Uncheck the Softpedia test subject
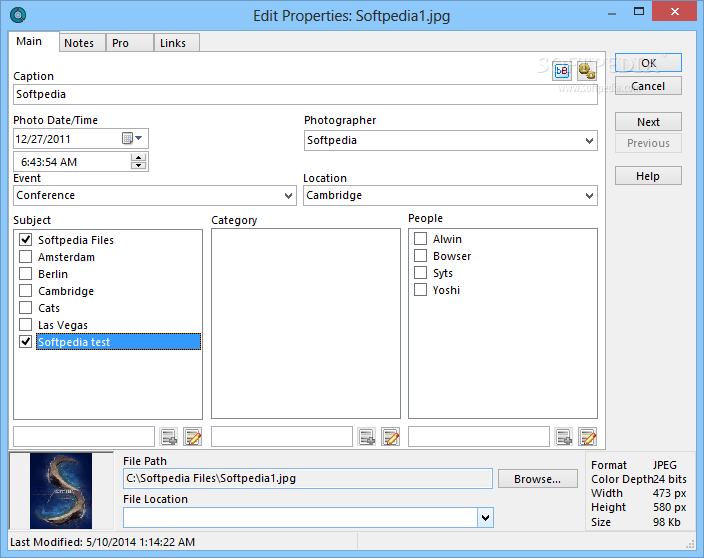The width and height of the screenshot is (704, 558). 26,342
